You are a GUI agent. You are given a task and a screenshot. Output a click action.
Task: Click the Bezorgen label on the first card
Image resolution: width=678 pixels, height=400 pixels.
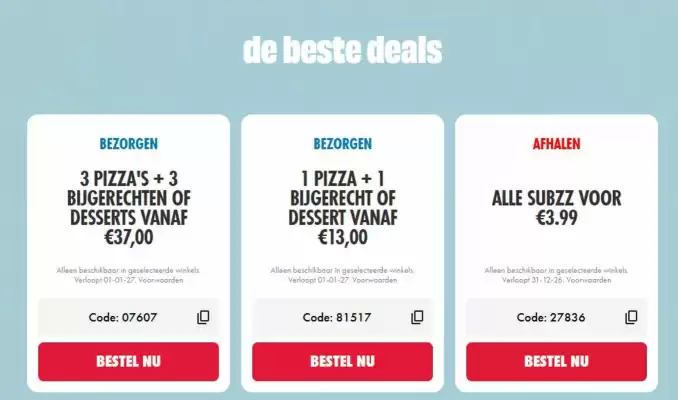point(128,144)
